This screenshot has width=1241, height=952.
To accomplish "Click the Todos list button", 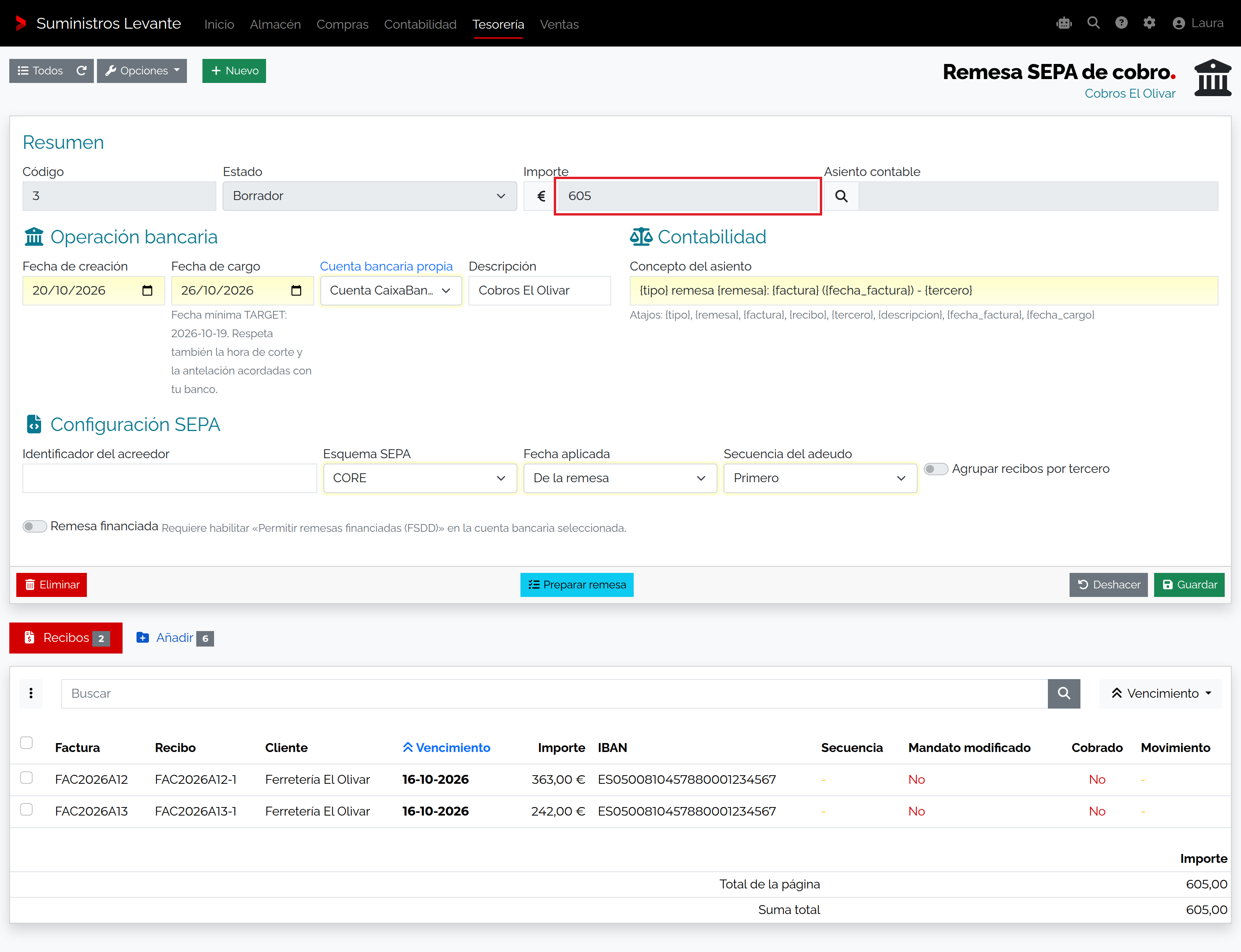I will coord(40,71).
